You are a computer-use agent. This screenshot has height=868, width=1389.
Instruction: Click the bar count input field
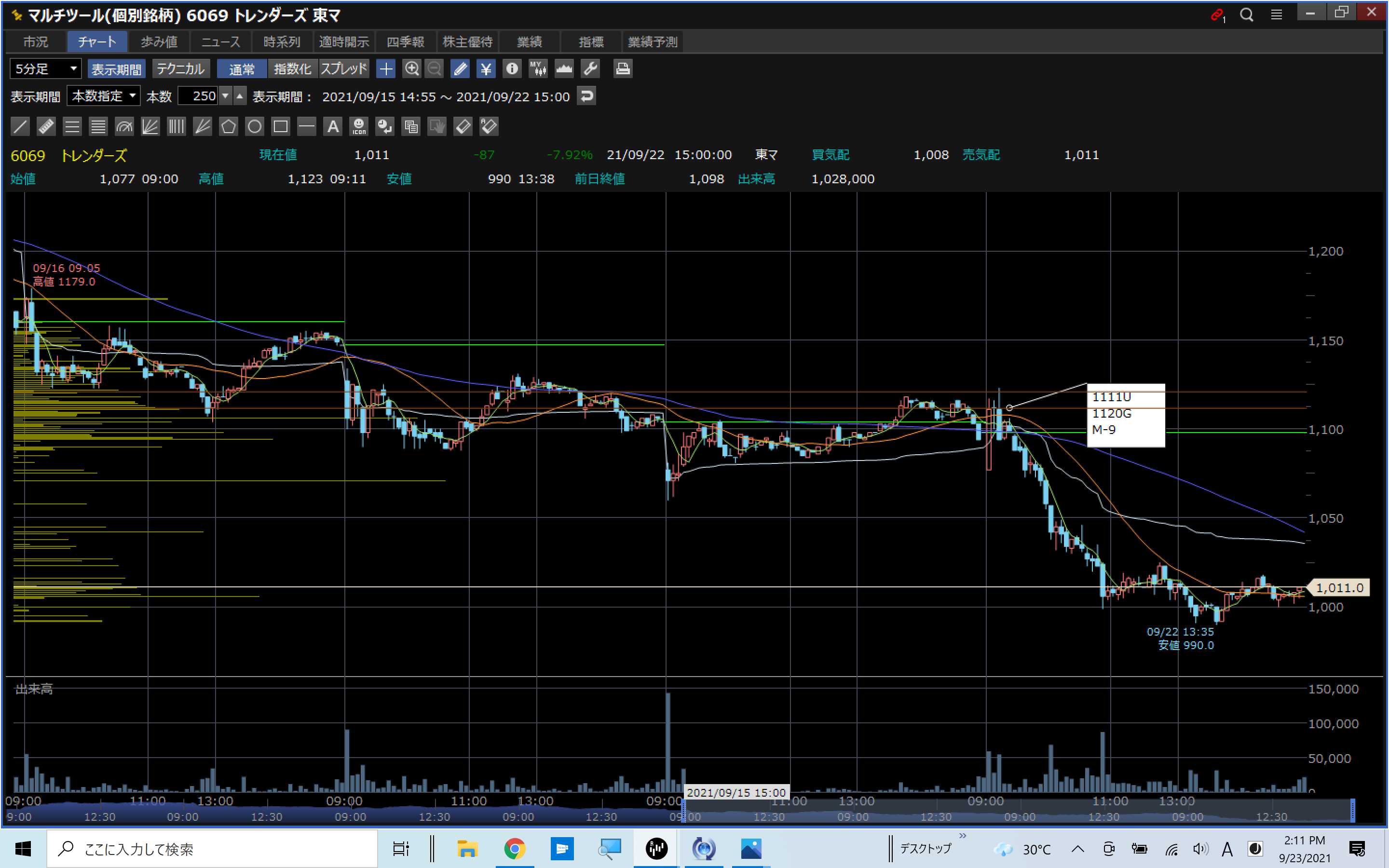click(198, 96)
